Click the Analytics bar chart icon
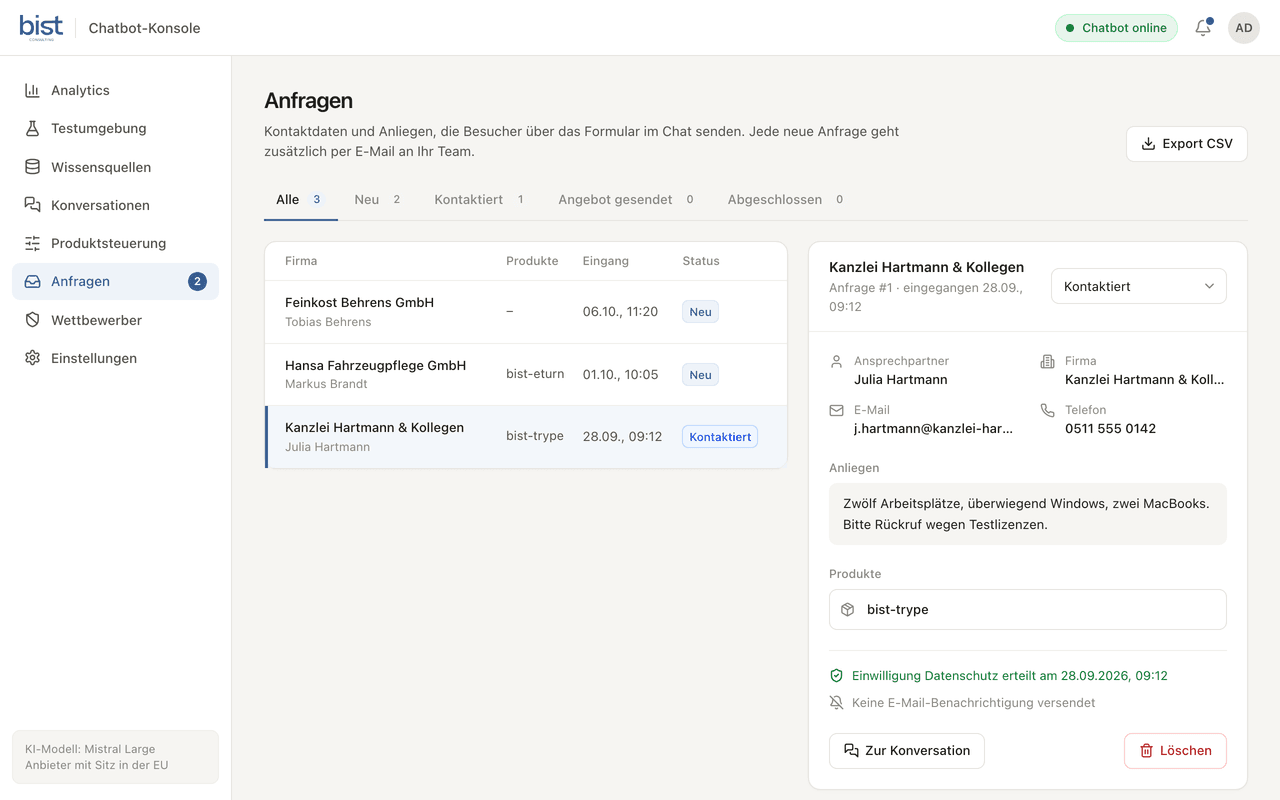Image resolution: width=1280 pixels, height=800 pixels. pos(33,90)
